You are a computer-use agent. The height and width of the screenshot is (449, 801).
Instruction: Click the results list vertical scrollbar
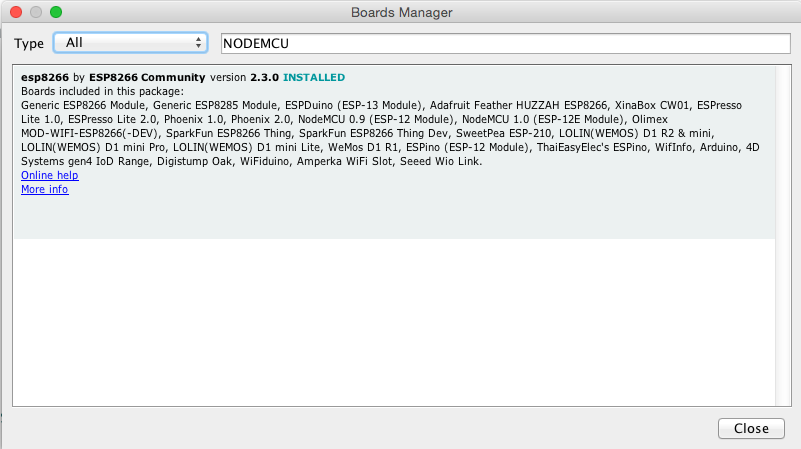[x=783, y=235]
